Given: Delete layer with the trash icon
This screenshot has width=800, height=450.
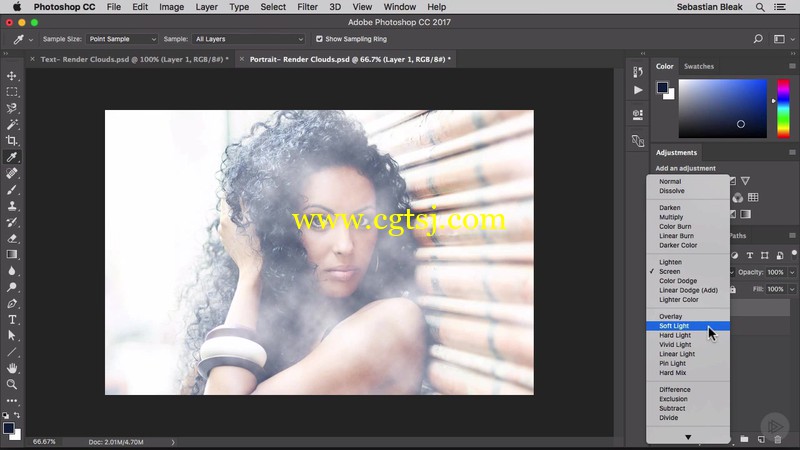Looking at the screenshot, I should [778, 439].
